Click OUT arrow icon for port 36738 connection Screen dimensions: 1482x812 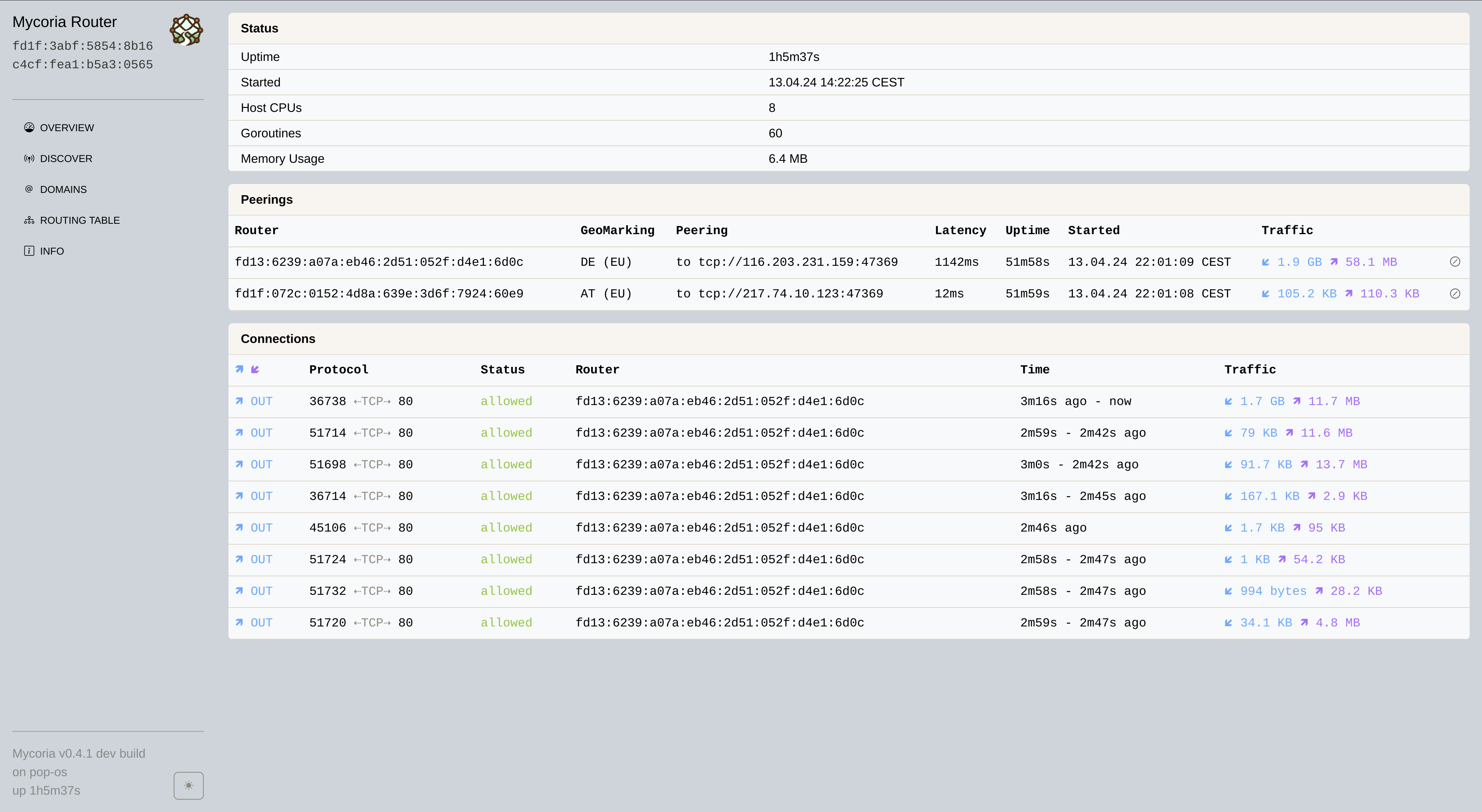point(239,402)
